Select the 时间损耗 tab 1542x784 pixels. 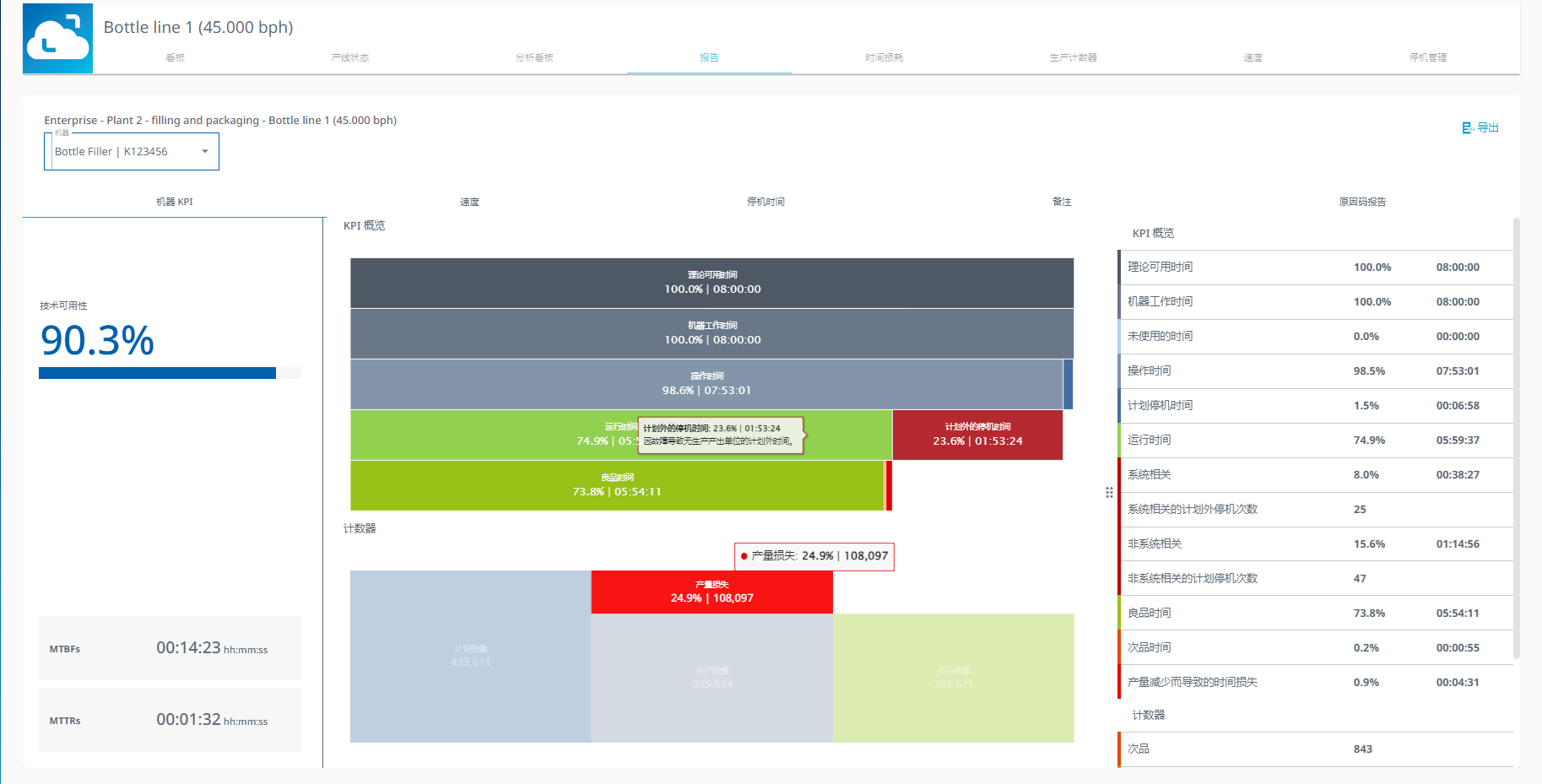(884, 57)
